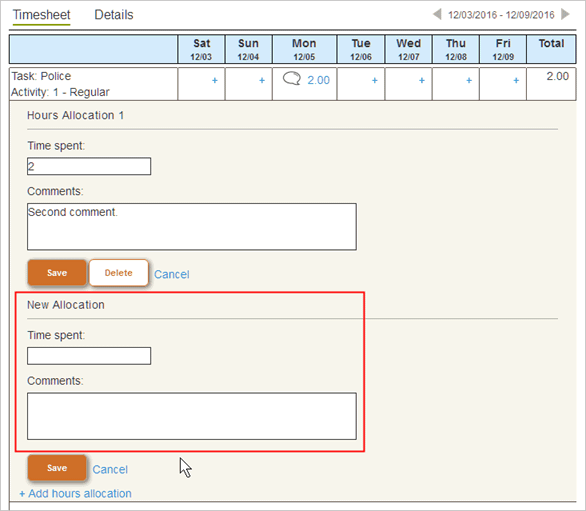
Task: Click plus icon under Sun 12/04
Action: click(262, 80)
